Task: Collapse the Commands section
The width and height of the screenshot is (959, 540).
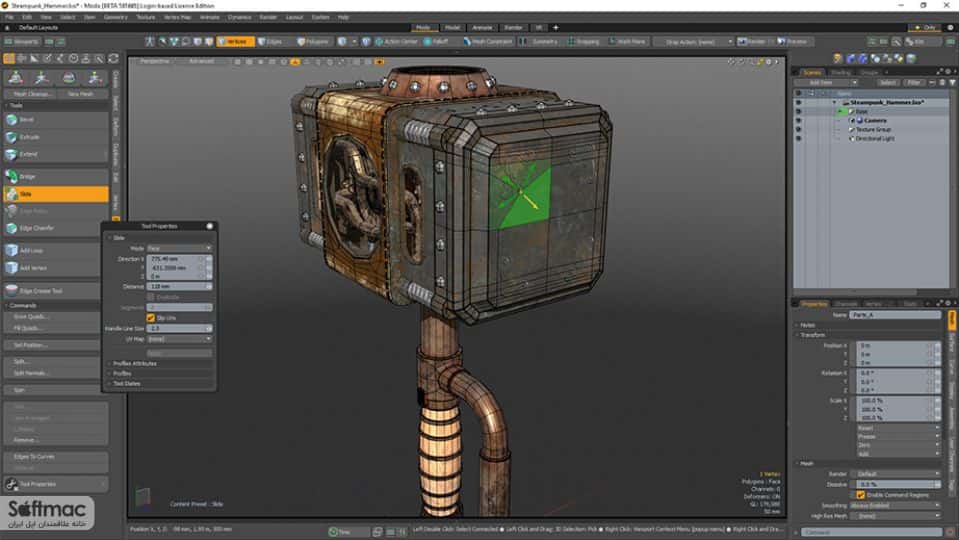Action: click(21, 305)
